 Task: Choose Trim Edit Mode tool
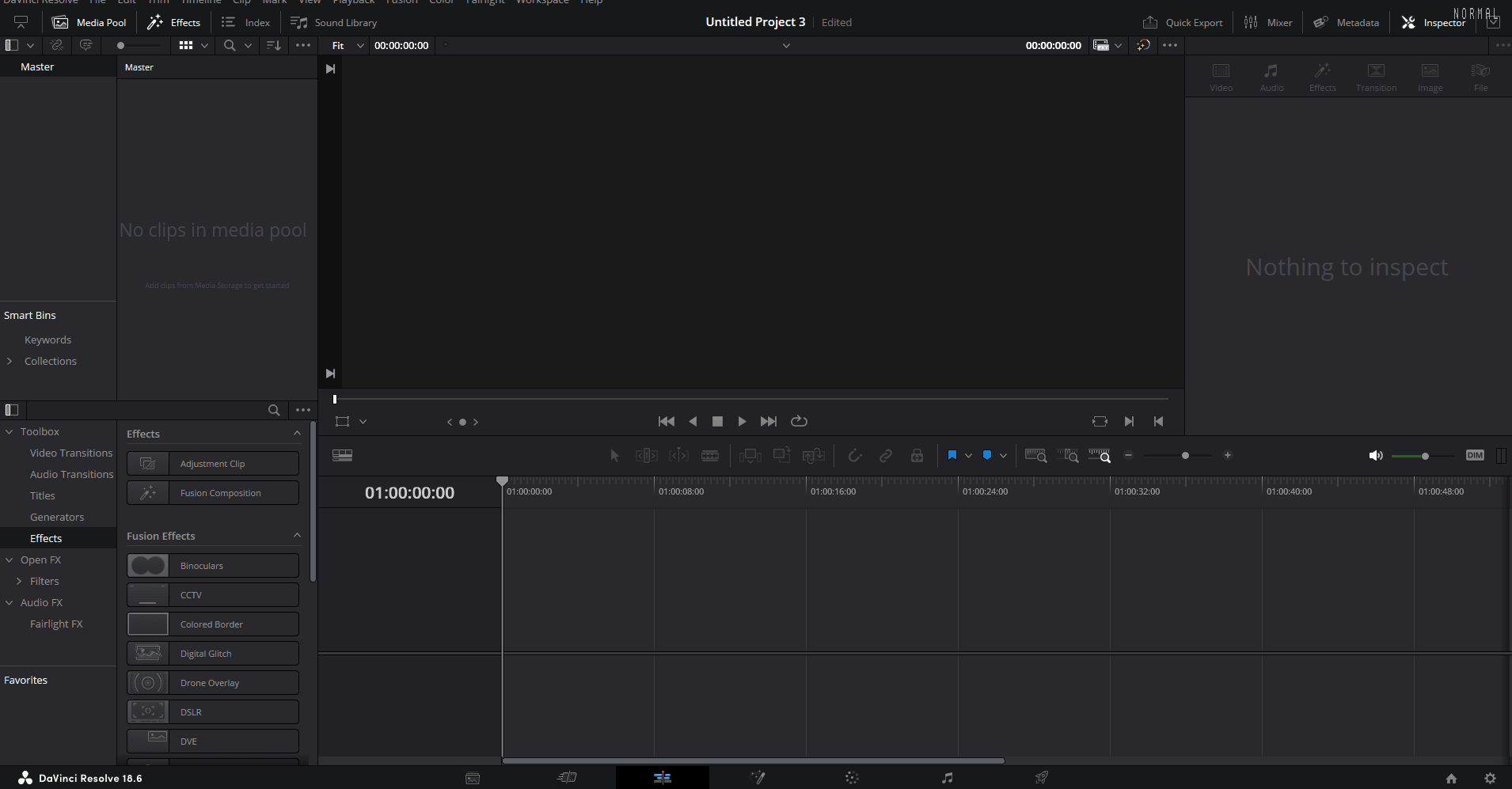click(x=646, y=455)
